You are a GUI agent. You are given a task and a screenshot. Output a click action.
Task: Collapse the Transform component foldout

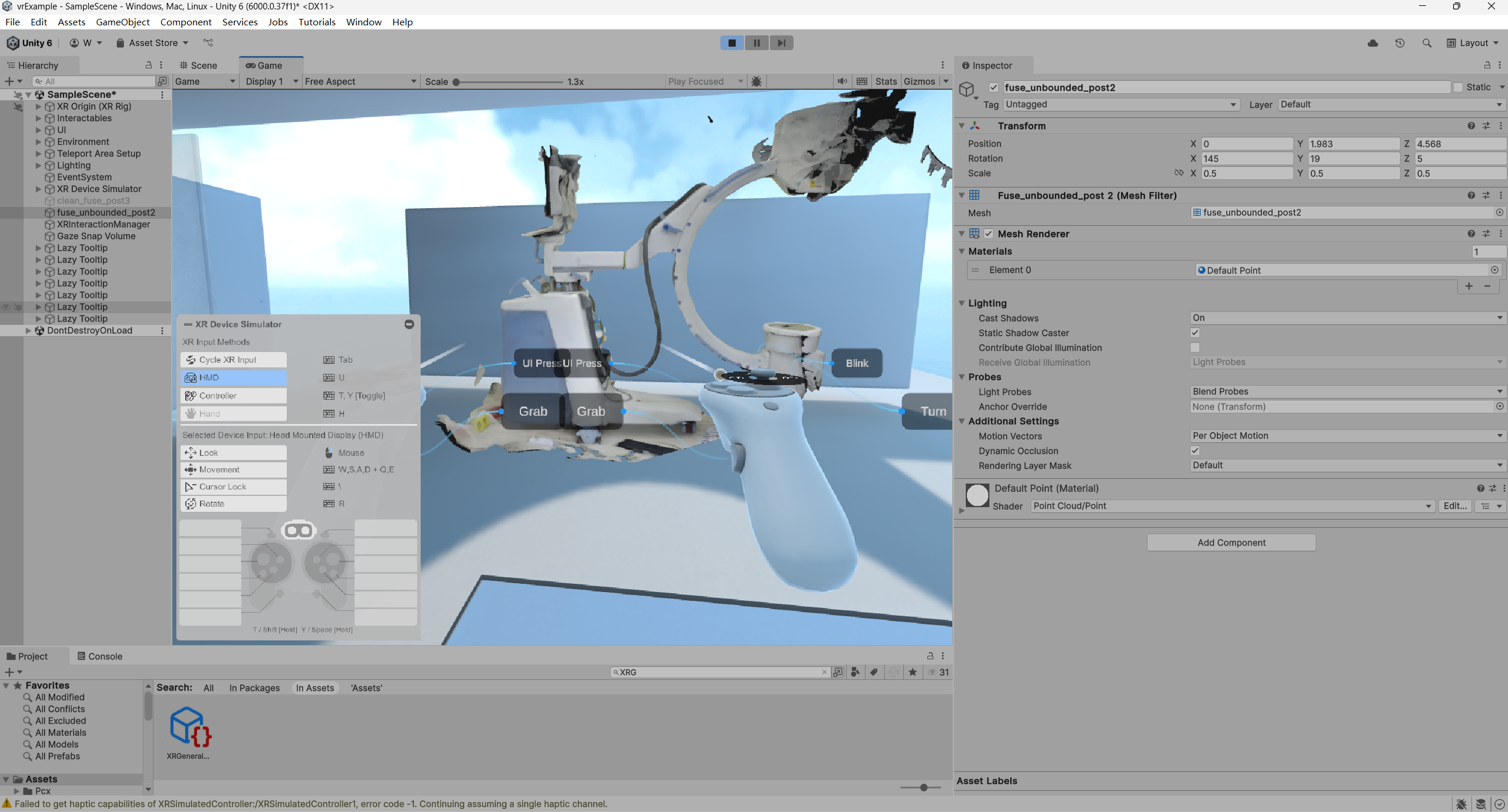[962, 126]
